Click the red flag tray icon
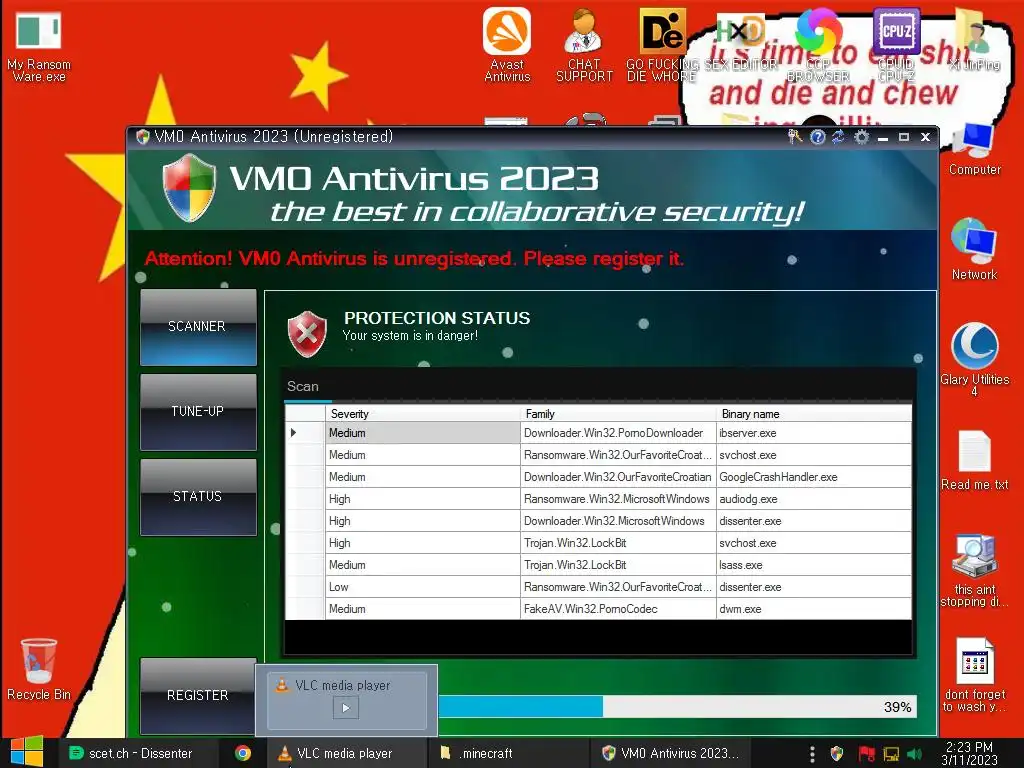This screenshot has width=1024, height=768. point(867,754)
